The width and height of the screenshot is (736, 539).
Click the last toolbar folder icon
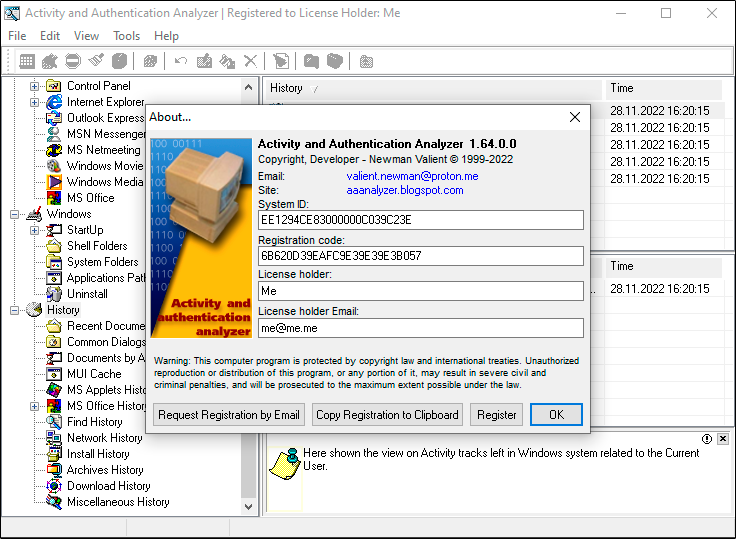(x=366, y=62)
